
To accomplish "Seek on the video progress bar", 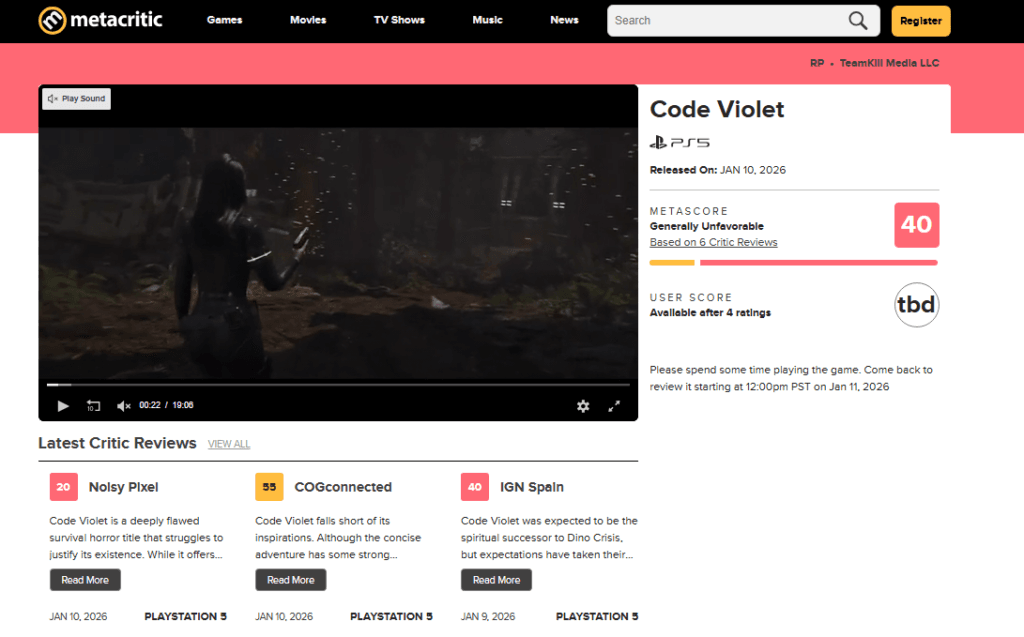I will [x=338, y=384].
